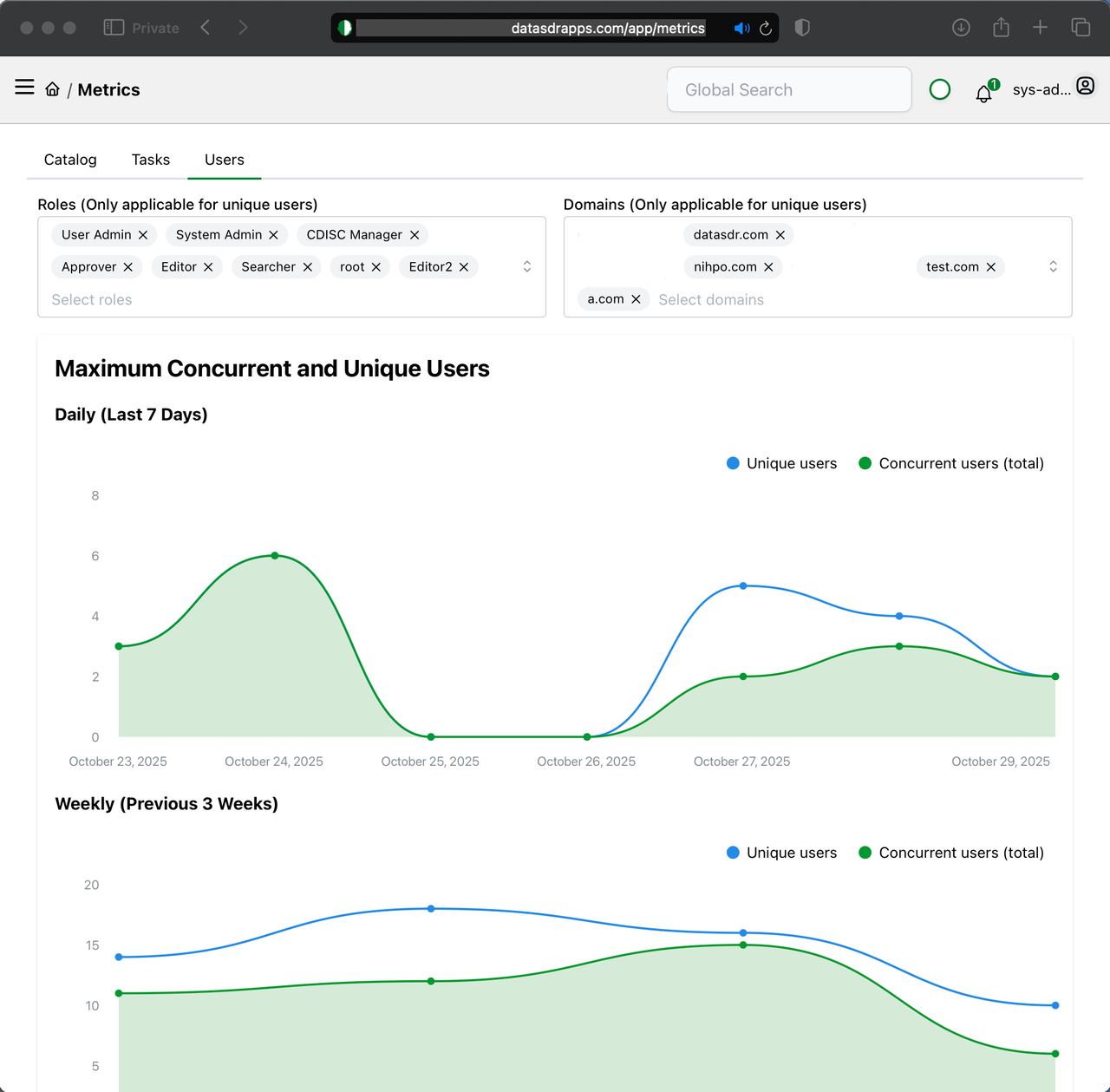Open the sys-admin user account avatar
This screenshot has height=1092, width=1110.
click(1085, 86)
